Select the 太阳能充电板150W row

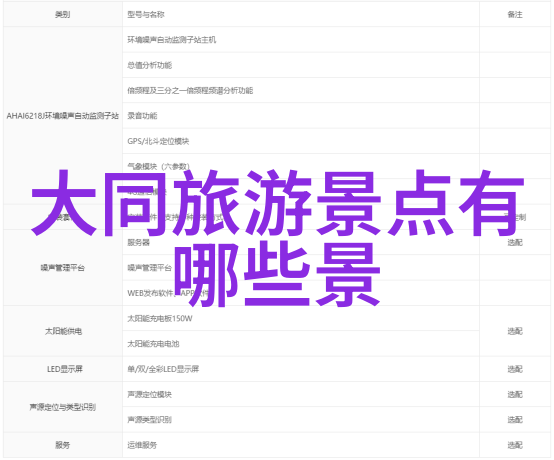[x=301, y=319]
